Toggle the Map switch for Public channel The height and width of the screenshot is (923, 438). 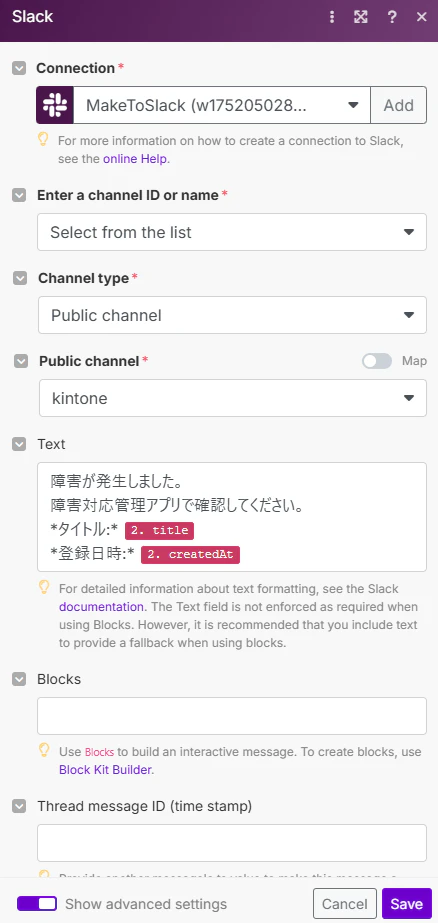click(x=377, y=361)
